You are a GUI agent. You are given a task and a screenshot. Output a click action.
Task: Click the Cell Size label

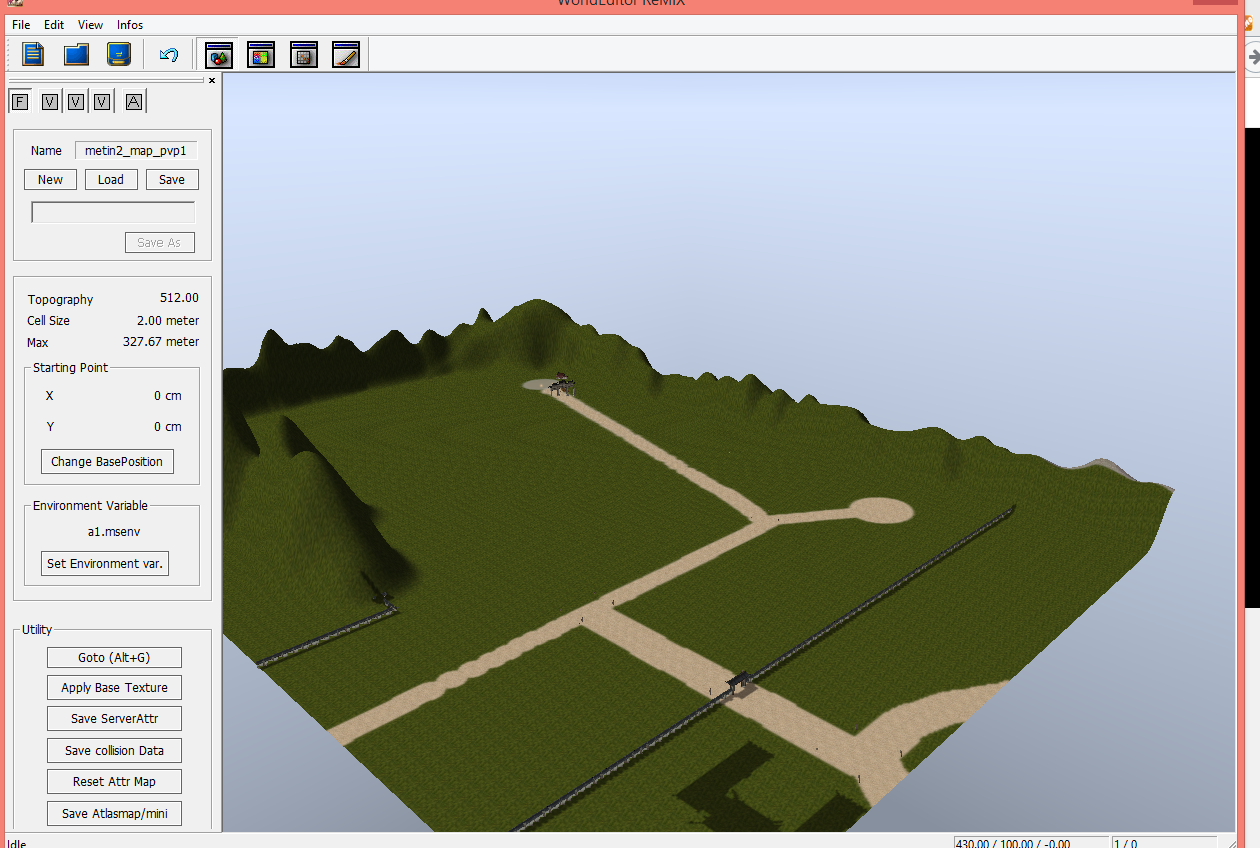pyautogui.click(x=48, y=320)
